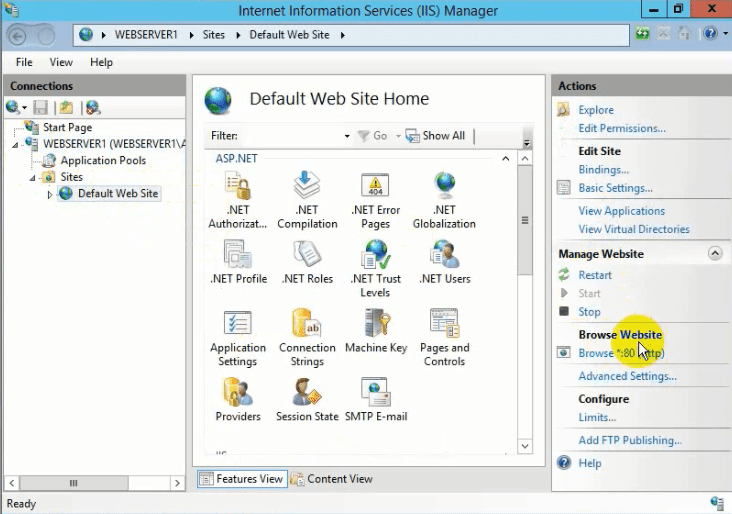Open the help icon dropdown arrow
Viewport: 732px width, 514px height.
pos(725,34)
